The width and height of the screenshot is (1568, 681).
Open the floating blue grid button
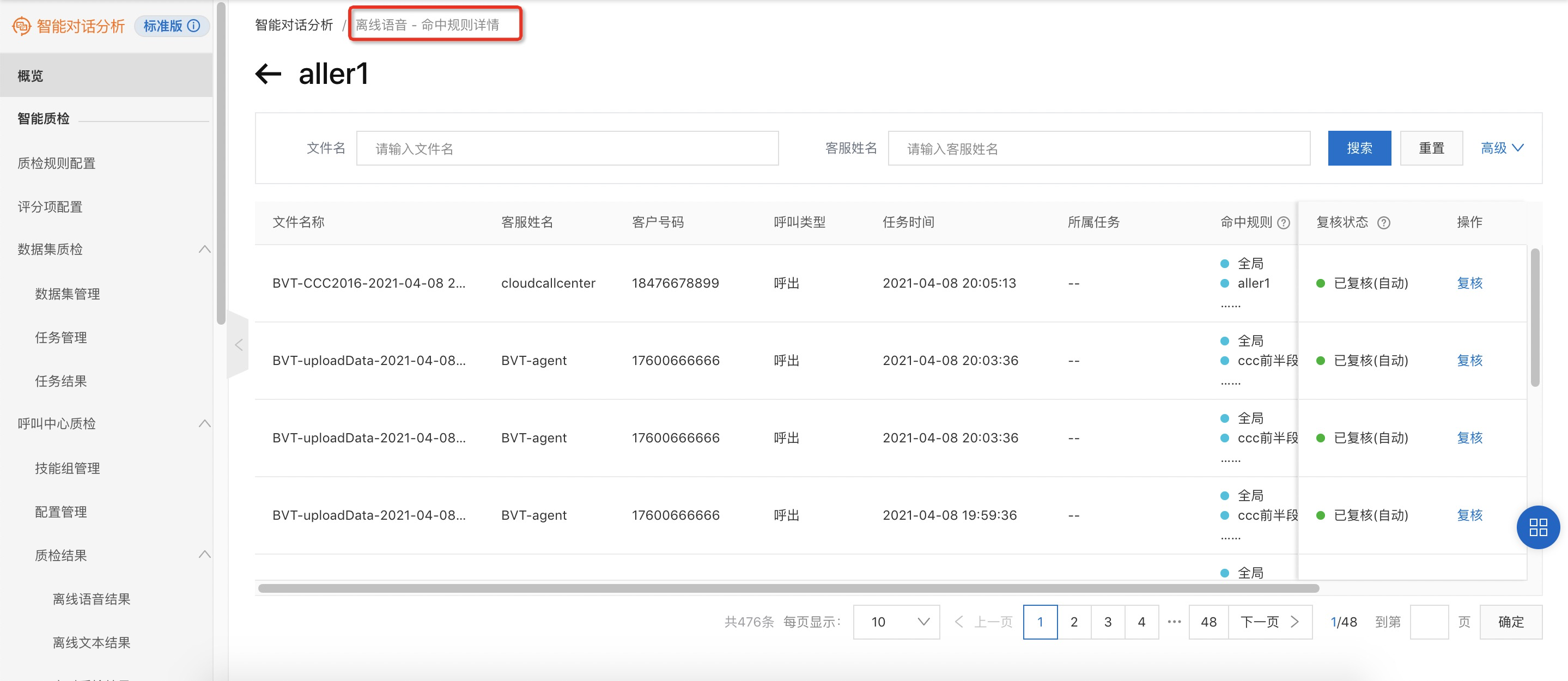point(1538,527)
